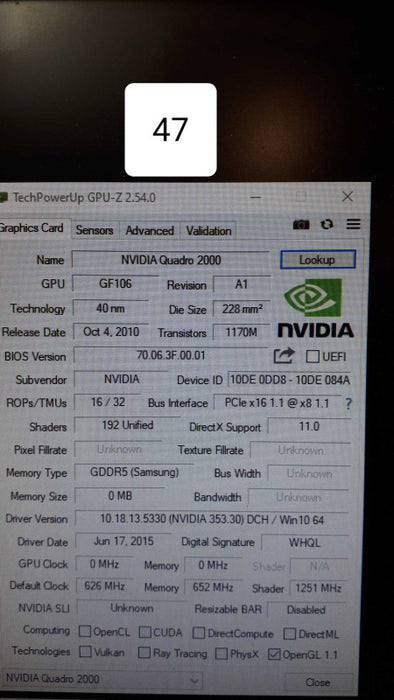Toggle the Ray Tracing checkbox
Viewport: 394px width, 700px height.
pyautogui.click(x=144, y=653)
